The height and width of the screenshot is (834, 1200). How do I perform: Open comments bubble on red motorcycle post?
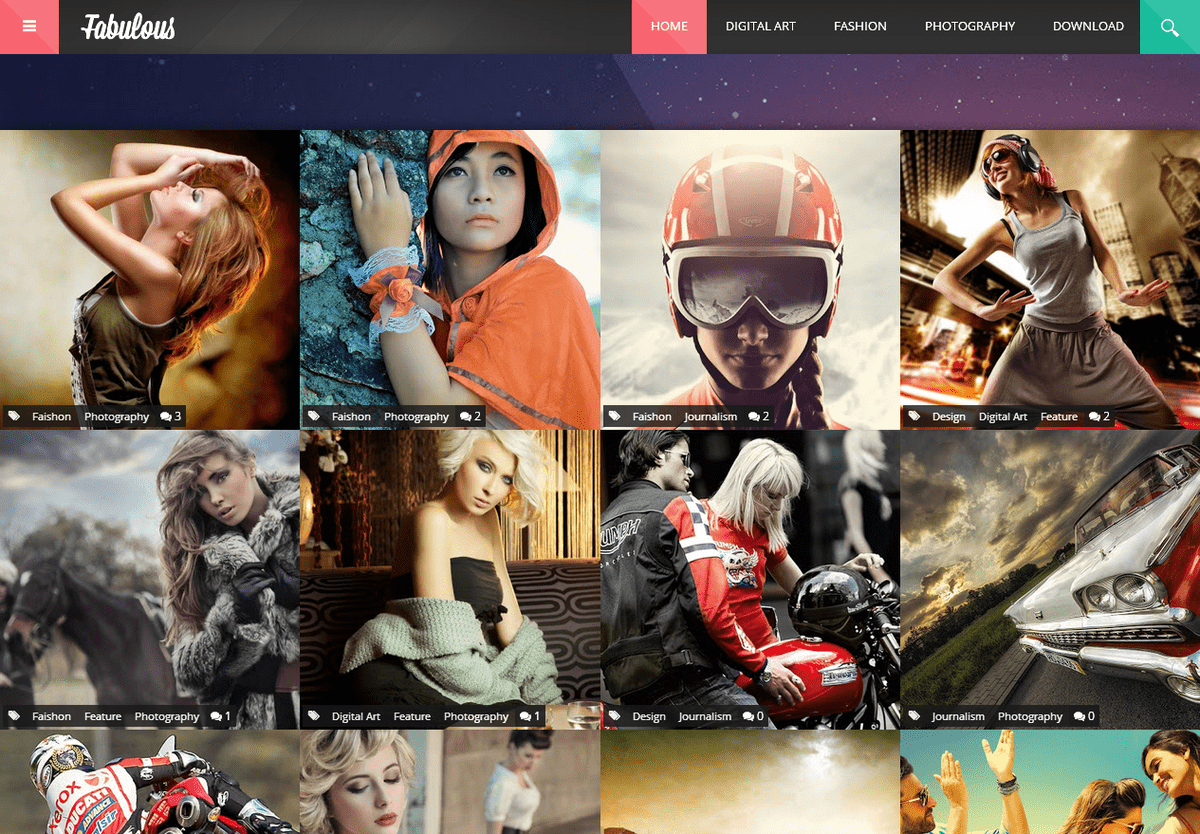(x=753, y=716)
